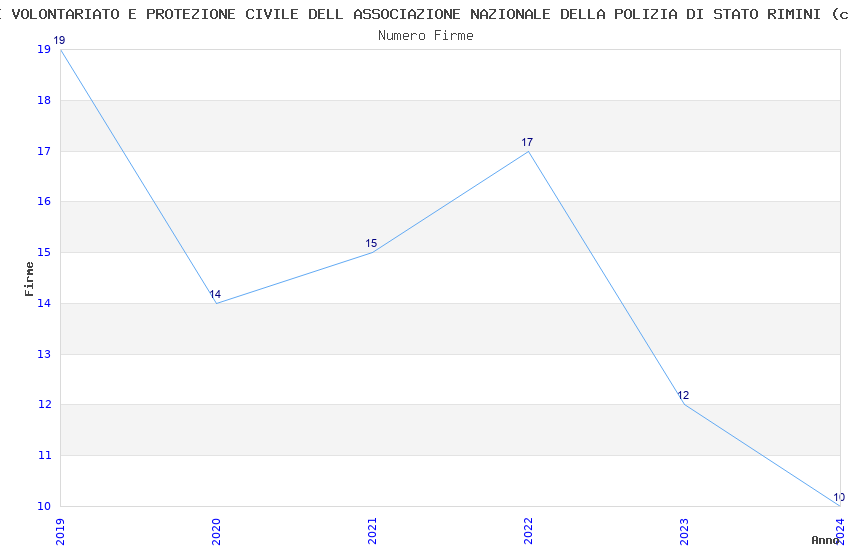
Task: Click the "Numero Firme" chart subtitle
Action: coord(425,36)
